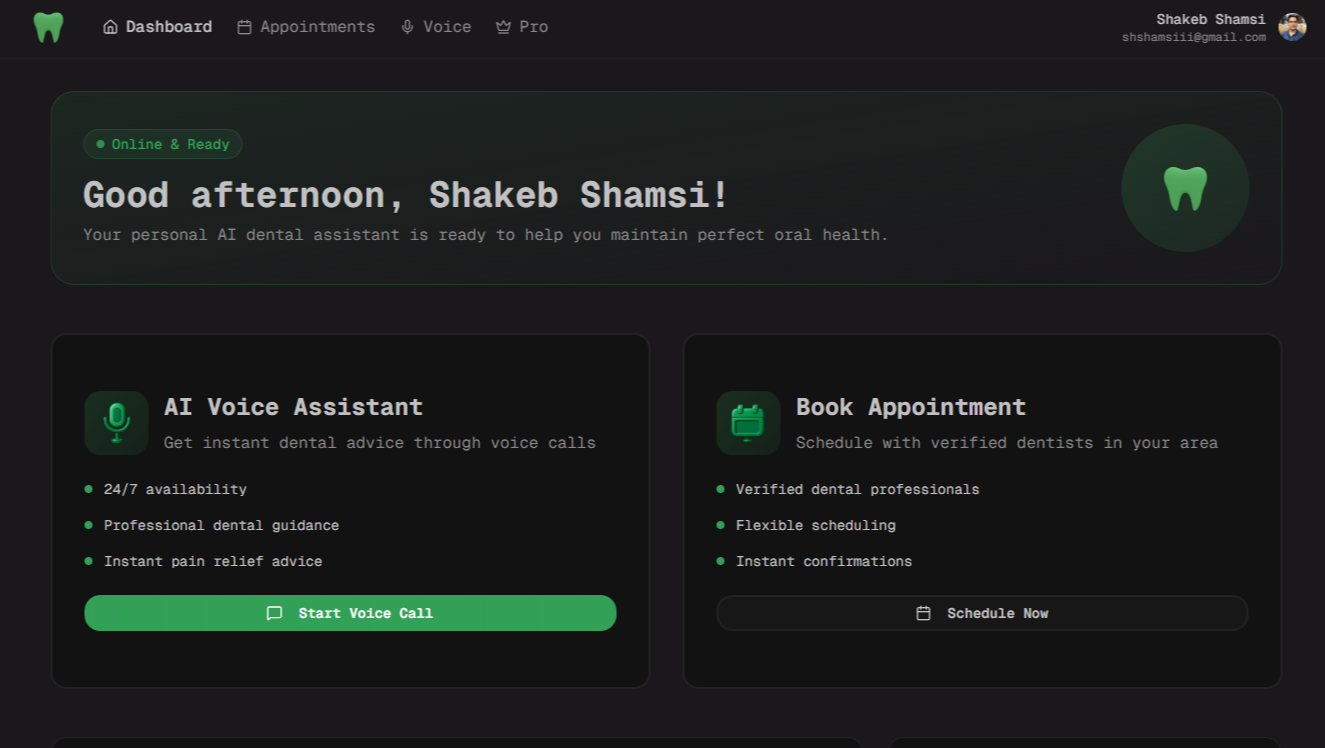
Task: Open the Dashboard tab
Action: click(168, 27)
